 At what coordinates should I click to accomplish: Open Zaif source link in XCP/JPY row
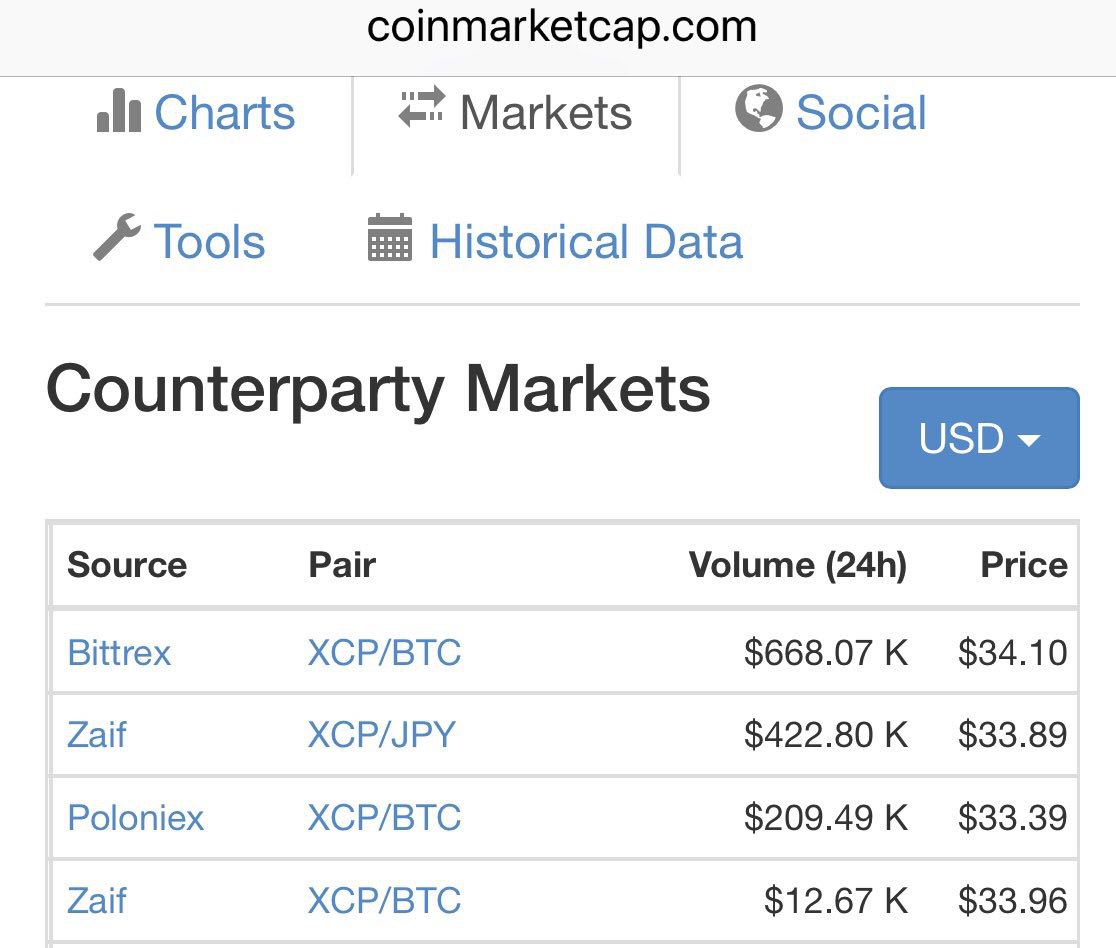pyautogui.click(x=97, y=735)
